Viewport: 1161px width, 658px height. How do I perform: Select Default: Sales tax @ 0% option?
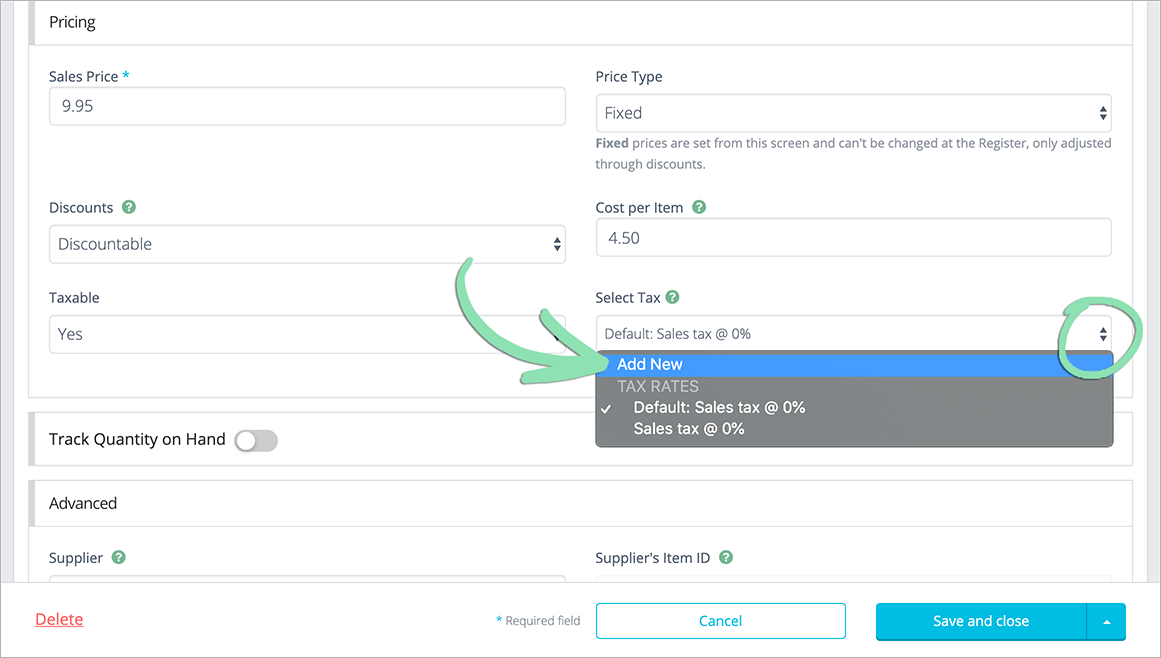pos(719,407)
